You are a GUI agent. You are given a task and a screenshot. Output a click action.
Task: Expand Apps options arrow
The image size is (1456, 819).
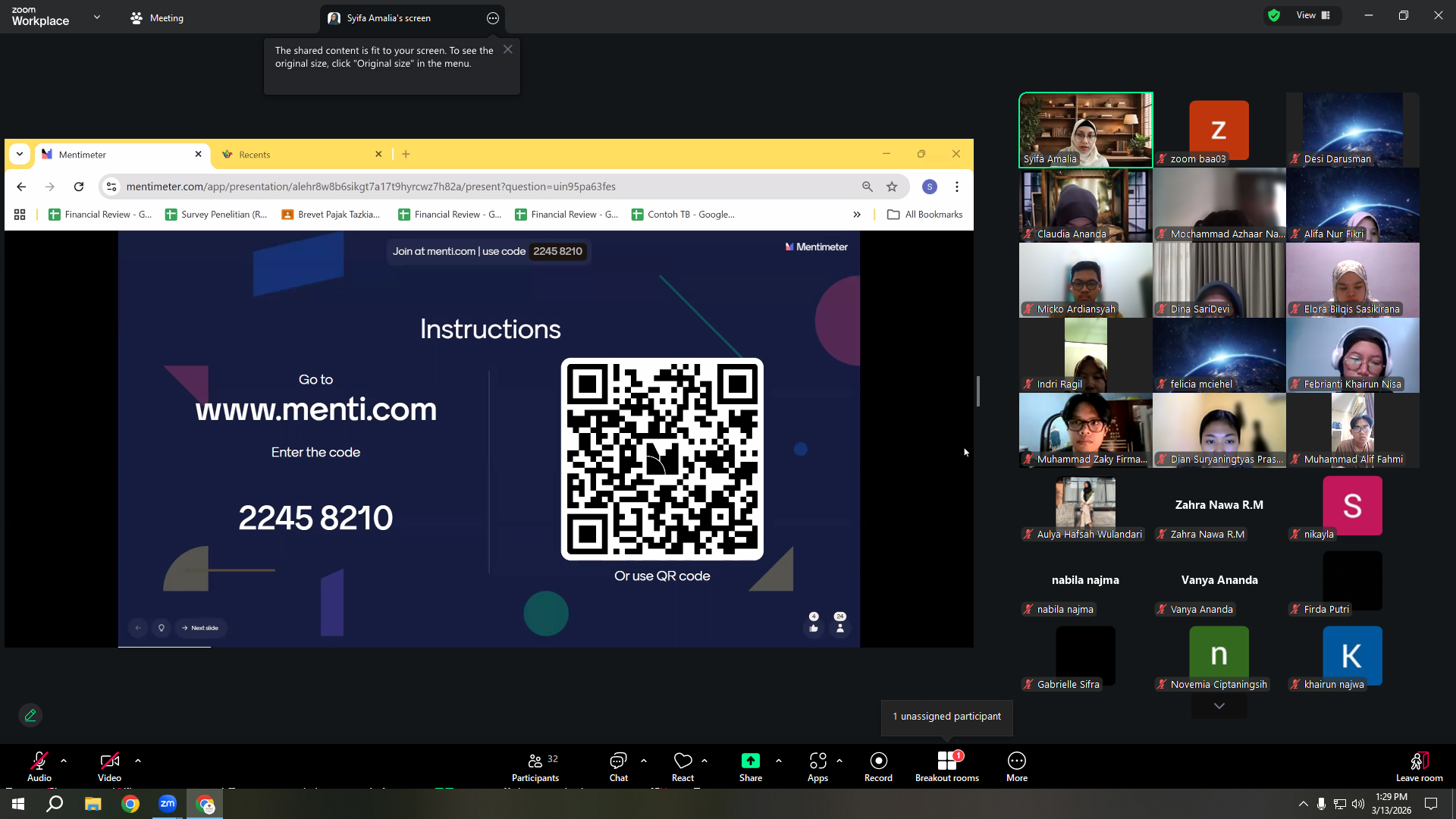click(839, 761)
